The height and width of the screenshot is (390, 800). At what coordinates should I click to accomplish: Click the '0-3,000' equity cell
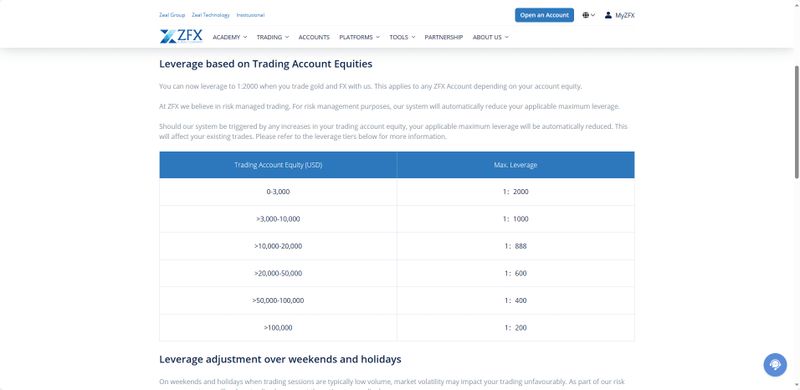278,192
